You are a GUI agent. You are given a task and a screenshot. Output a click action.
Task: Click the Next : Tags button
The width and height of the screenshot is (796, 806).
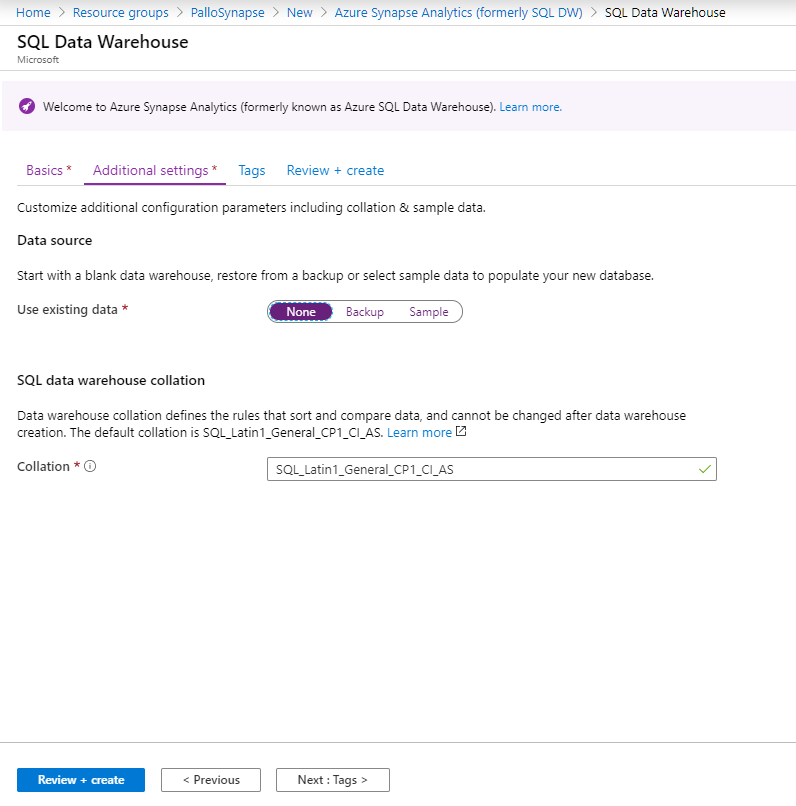click(332, 780)
